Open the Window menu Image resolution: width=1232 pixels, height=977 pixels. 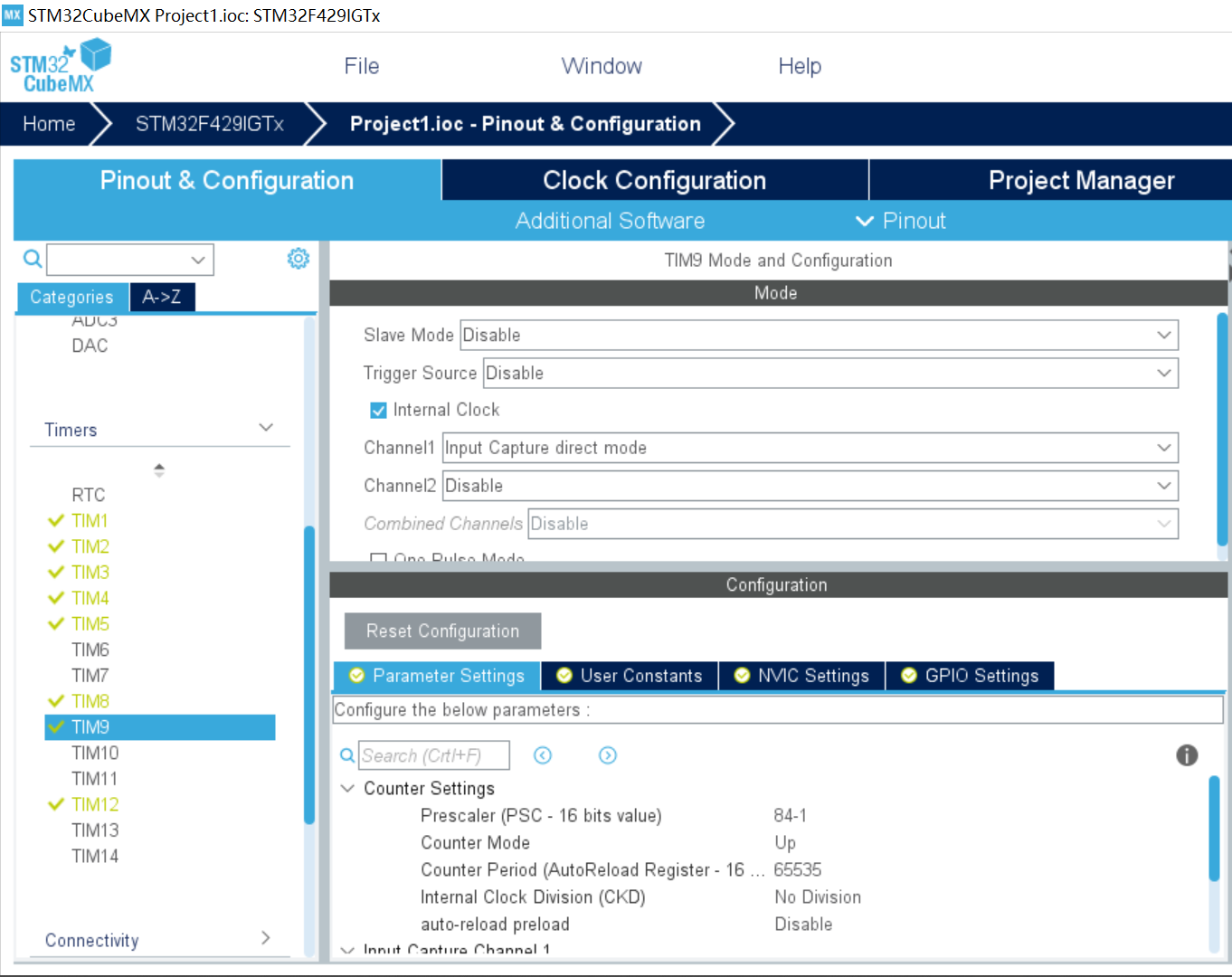pyautogui.click(x=602, y=66)
